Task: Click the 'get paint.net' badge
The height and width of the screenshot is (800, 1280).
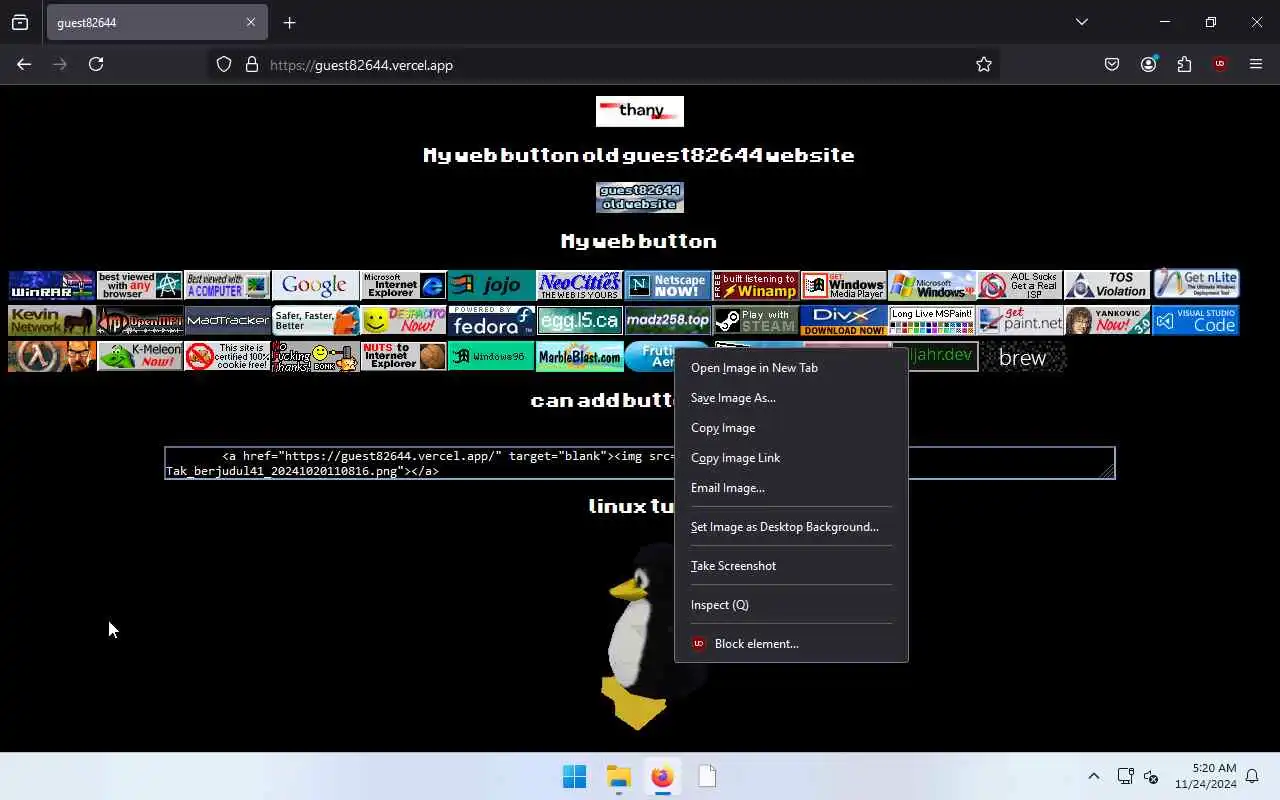Action: (1019, 321)
